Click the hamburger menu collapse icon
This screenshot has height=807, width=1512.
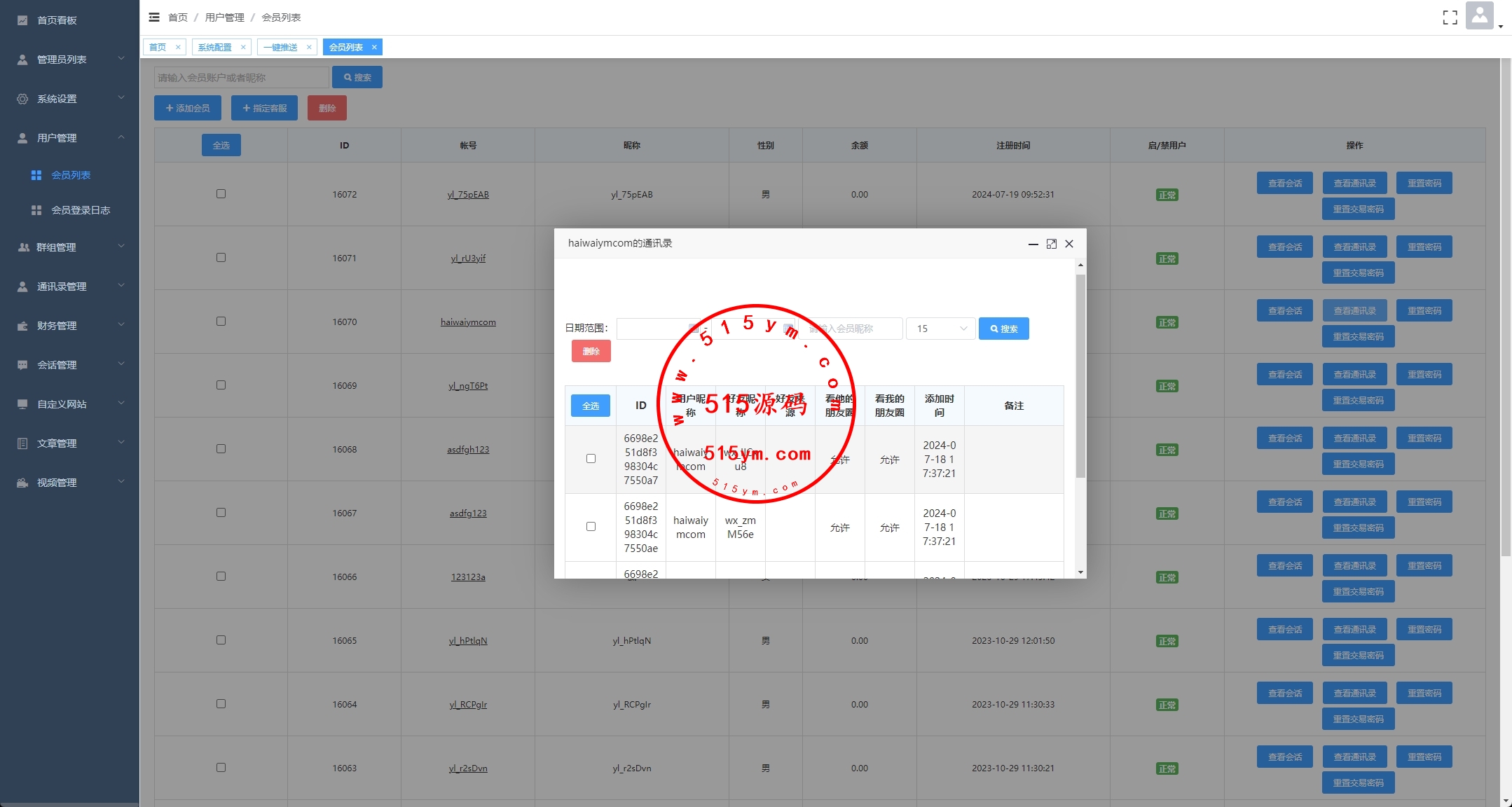coord(154,18)
